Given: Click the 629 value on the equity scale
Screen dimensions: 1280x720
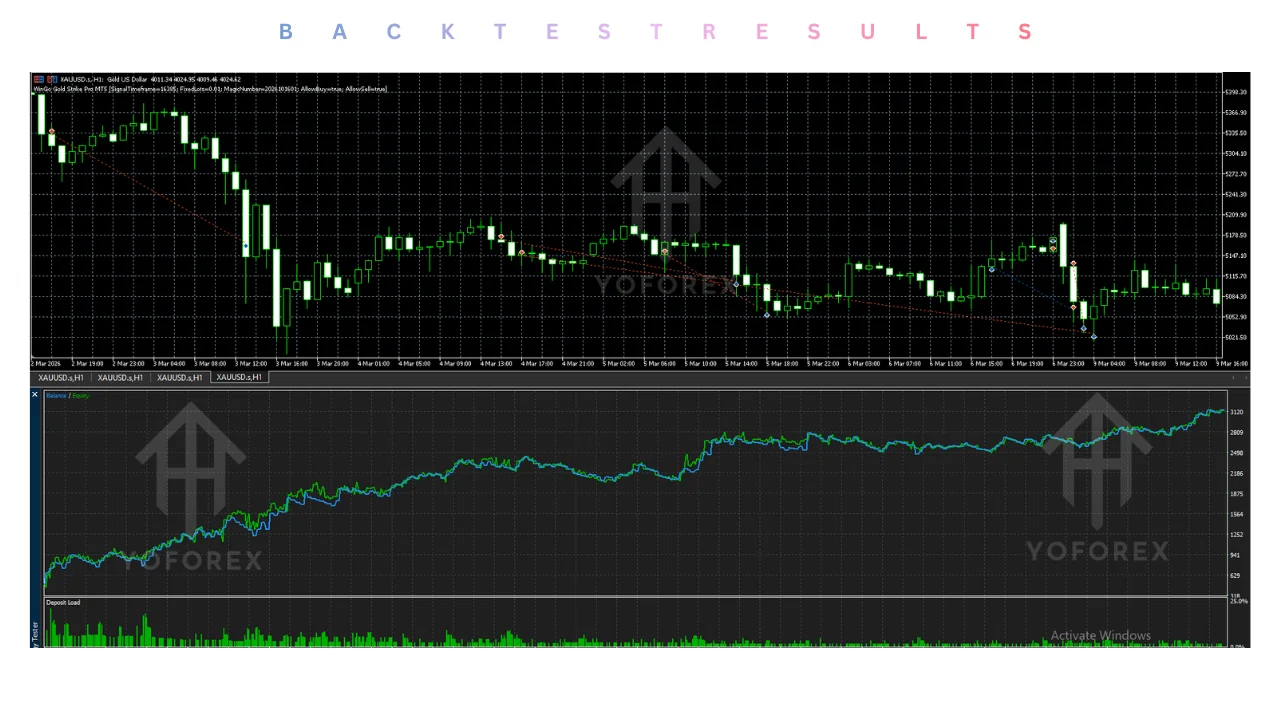Looking at the screenshot, I should click(1236, 576).
